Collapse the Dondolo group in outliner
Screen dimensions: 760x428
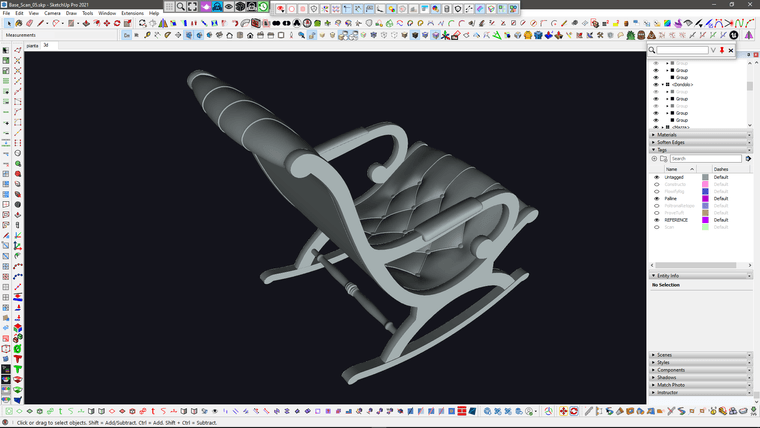663,85
